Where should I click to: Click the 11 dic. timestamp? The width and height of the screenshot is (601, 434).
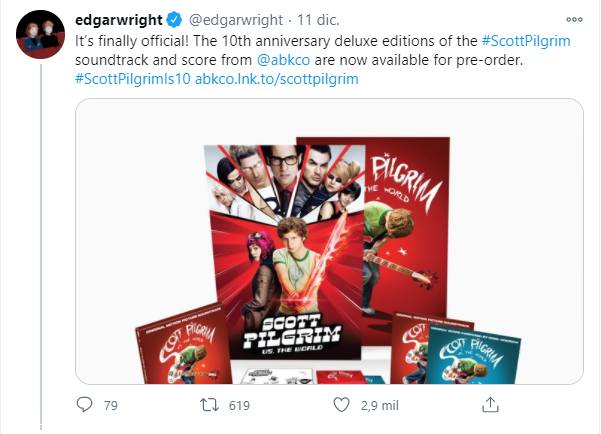click(x=319, y=20)
